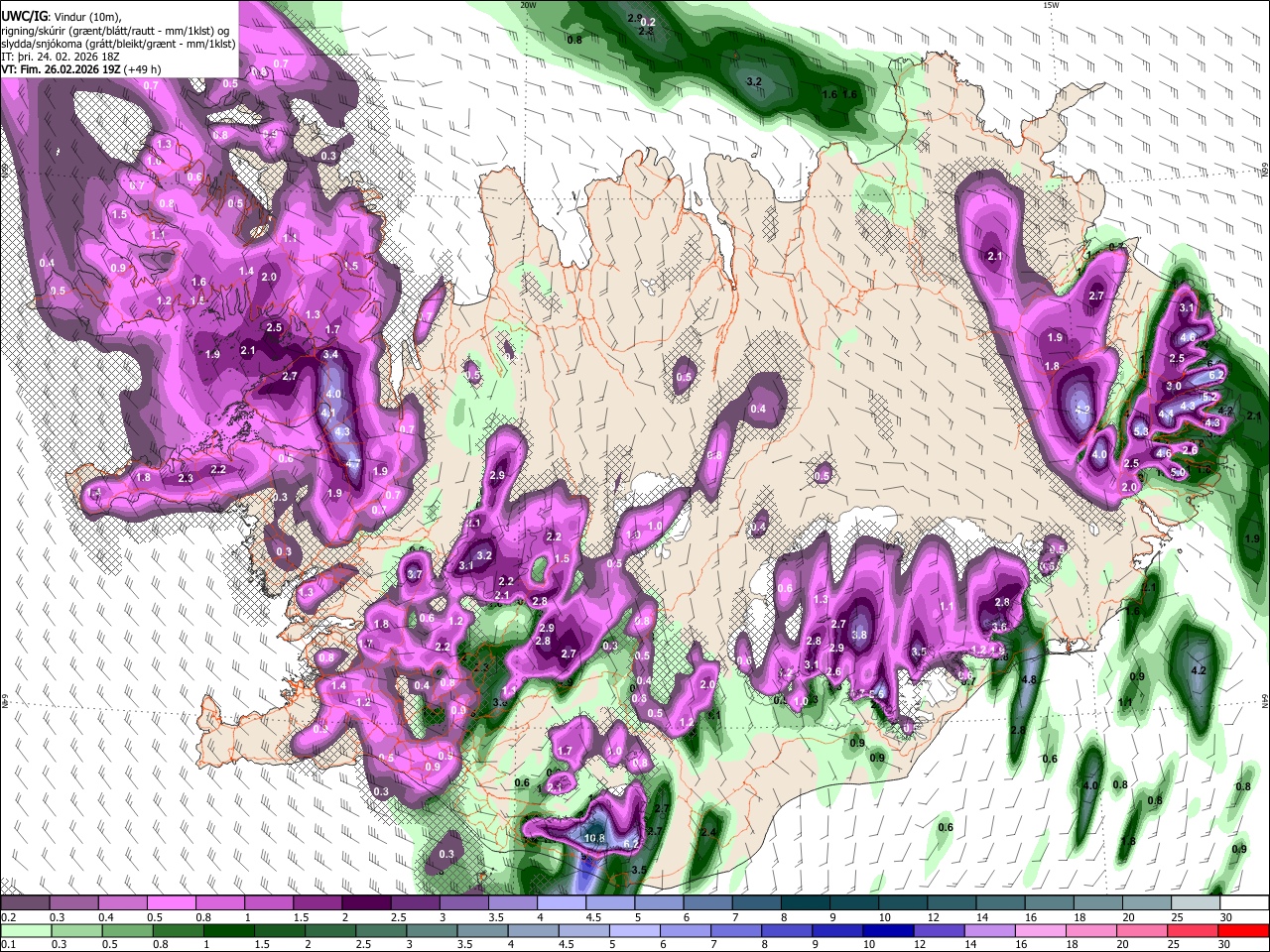Pick lower legend swatch between 25 and 30
This screenshot has width=1270, height=952.
point(1194,930)
